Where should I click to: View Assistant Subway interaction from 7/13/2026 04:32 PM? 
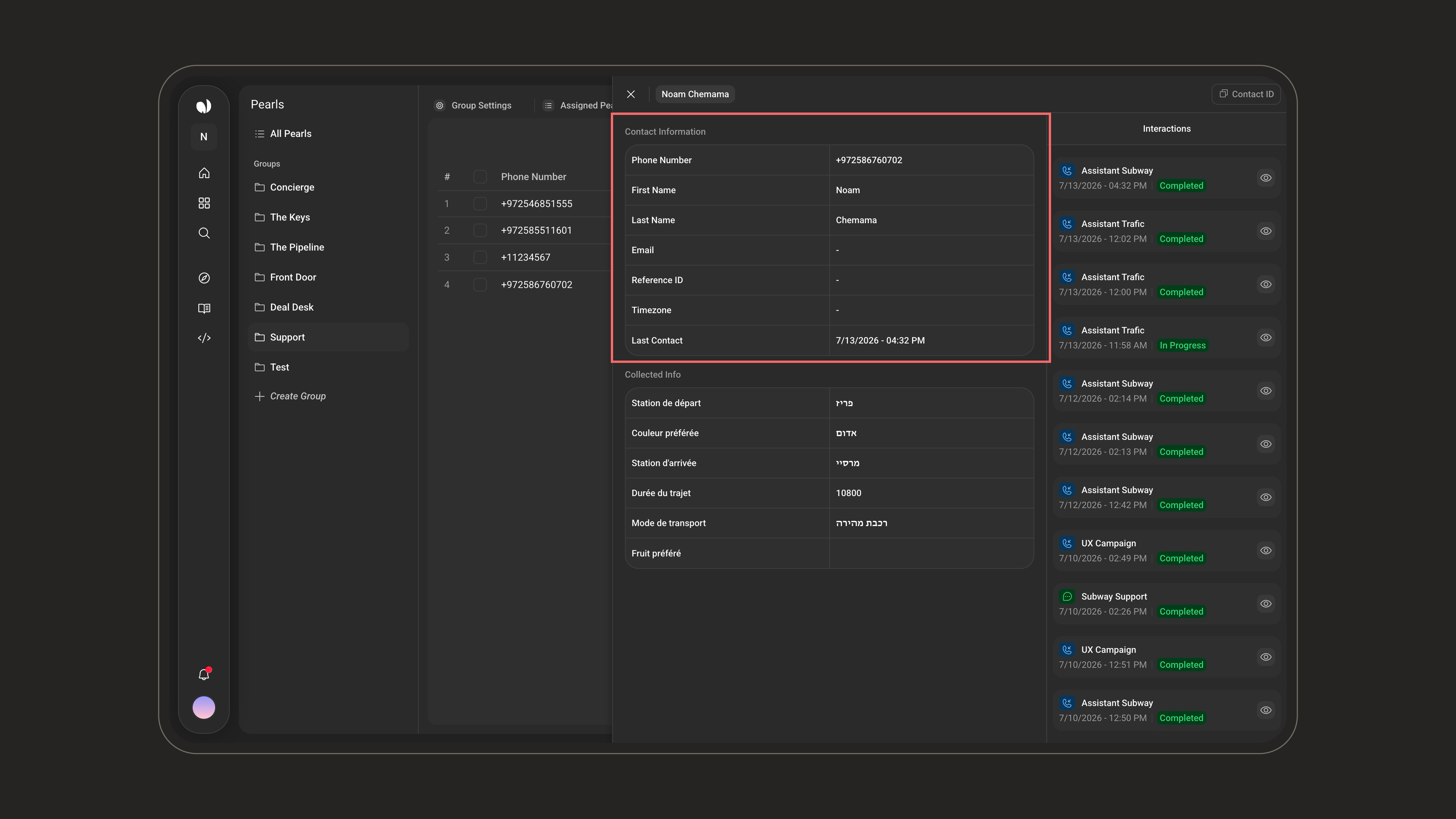pos(1265,178)
